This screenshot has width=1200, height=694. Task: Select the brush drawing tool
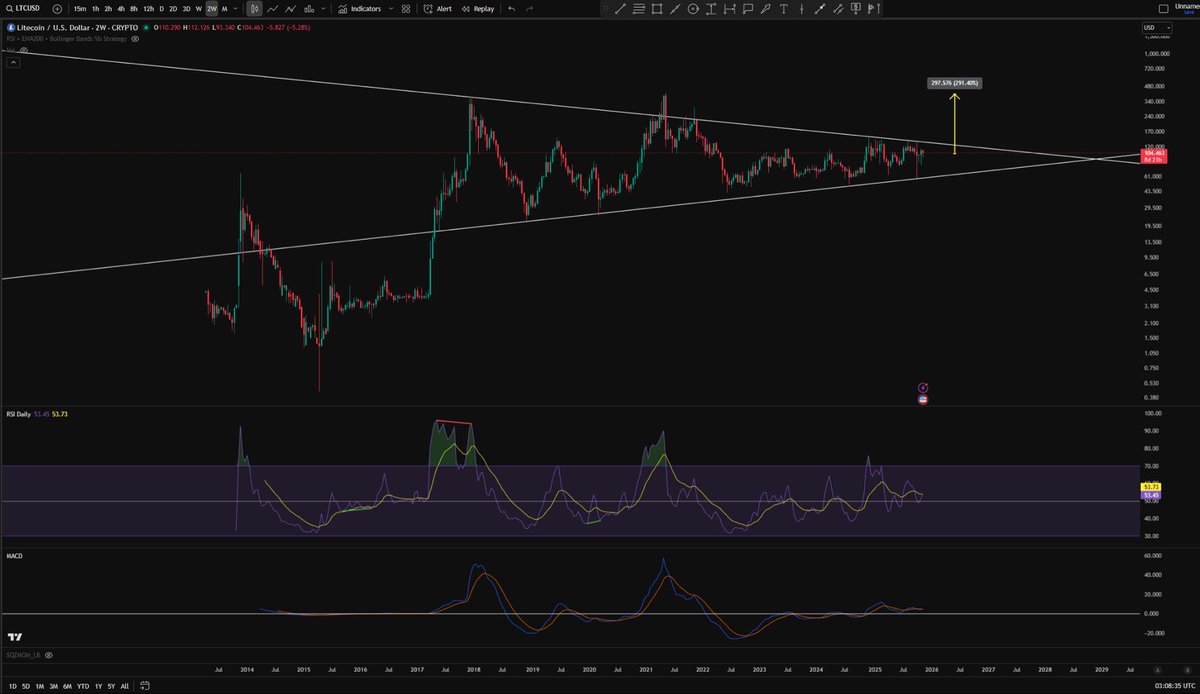pyautogui.click(x=765, y=9)
